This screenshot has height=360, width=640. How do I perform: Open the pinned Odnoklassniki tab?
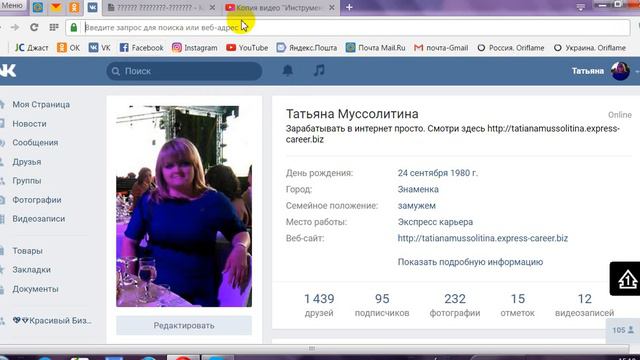pos(74,7)
